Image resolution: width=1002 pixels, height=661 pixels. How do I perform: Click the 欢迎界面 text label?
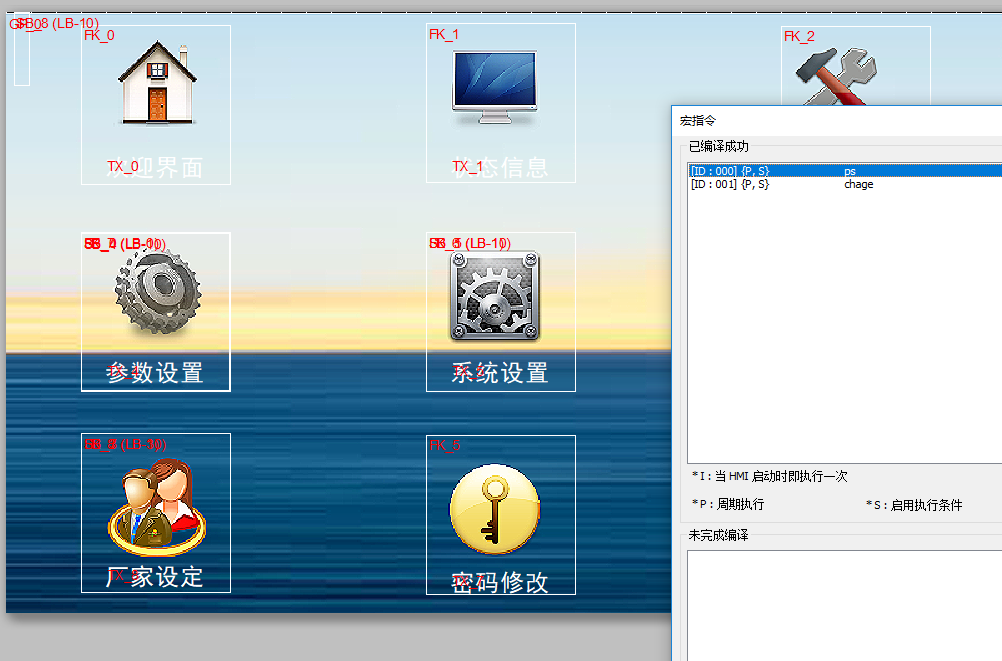(x=155, y=167)
